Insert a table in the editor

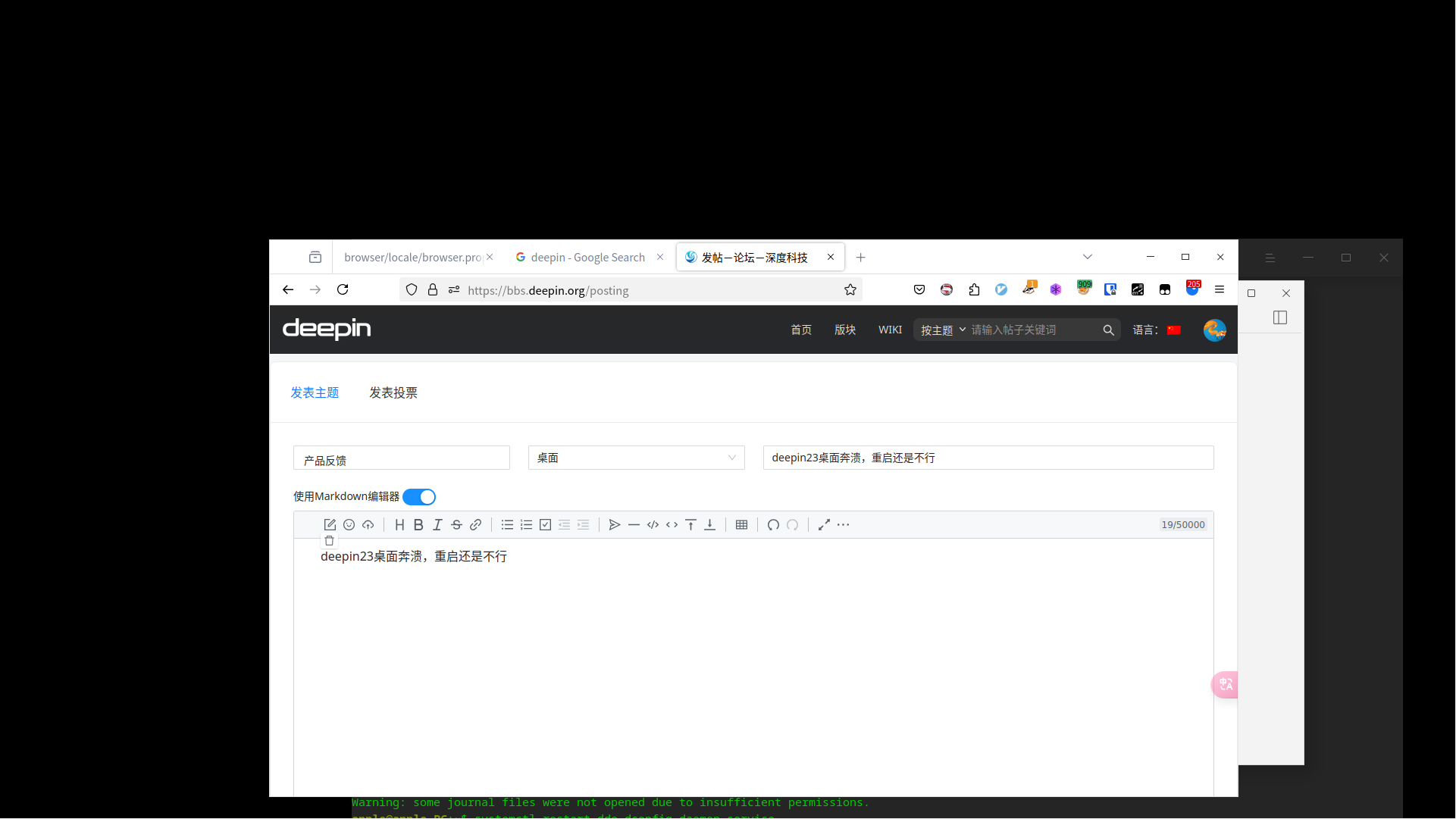click(741, 525)
